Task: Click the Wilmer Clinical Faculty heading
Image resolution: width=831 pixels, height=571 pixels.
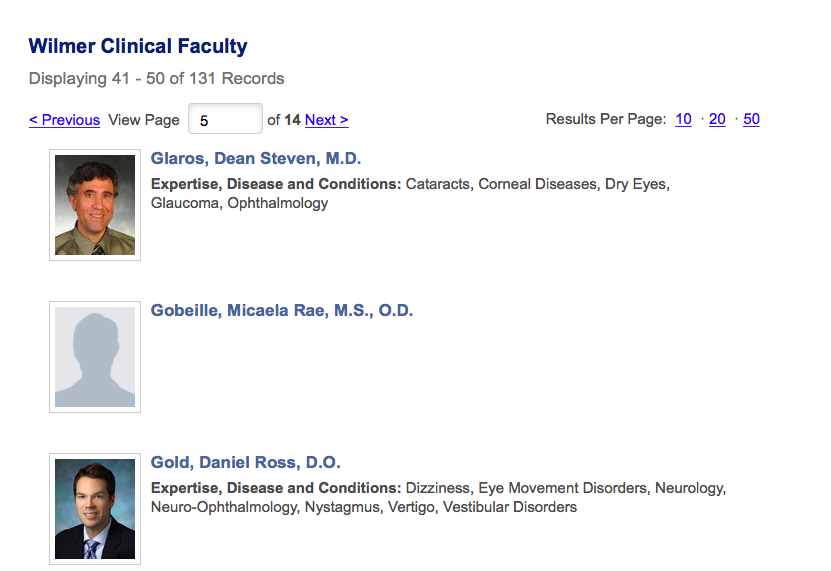Action: (x=138, y=46)
